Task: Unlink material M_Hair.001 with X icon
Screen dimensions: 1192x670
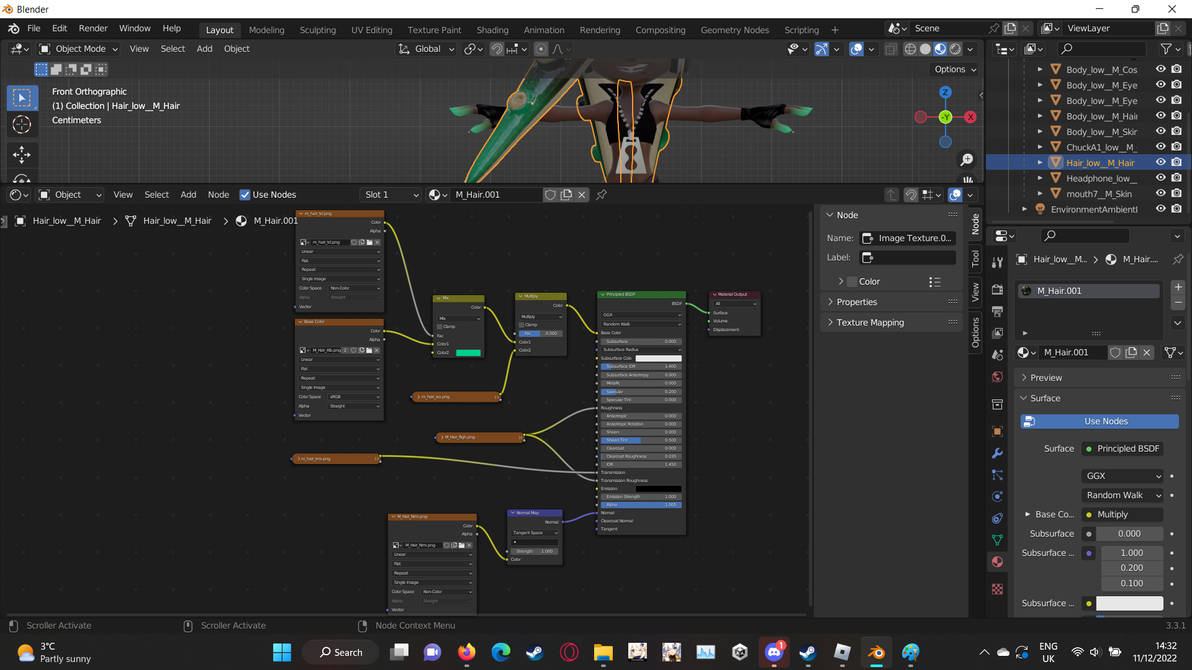Action: (x=582, y=195)
